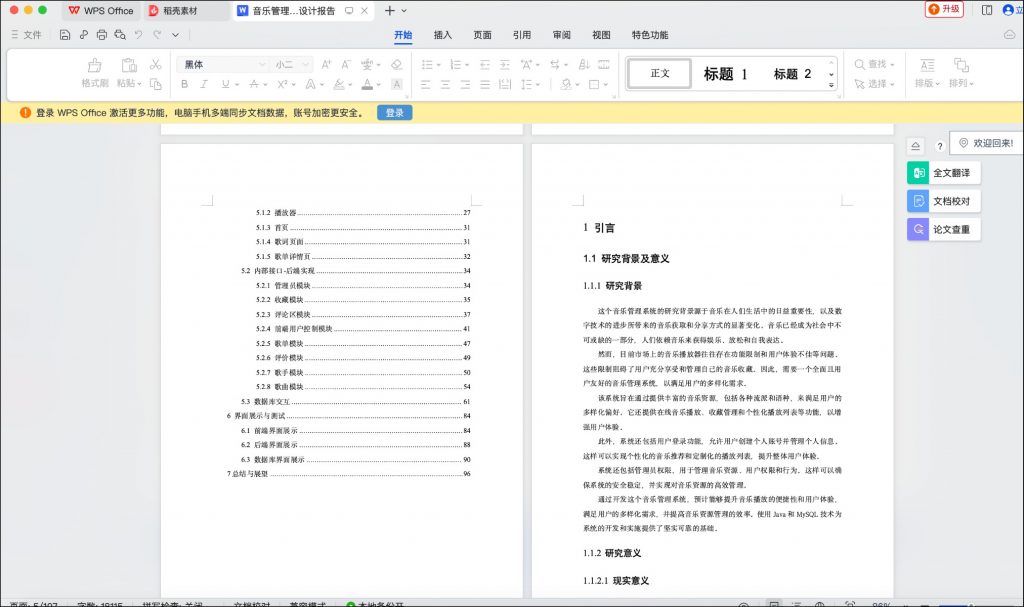Image resolution: width=1024 pixels, height=607 pixels.
Task: Center-align the paragraph text
Action: pos(445,86)
